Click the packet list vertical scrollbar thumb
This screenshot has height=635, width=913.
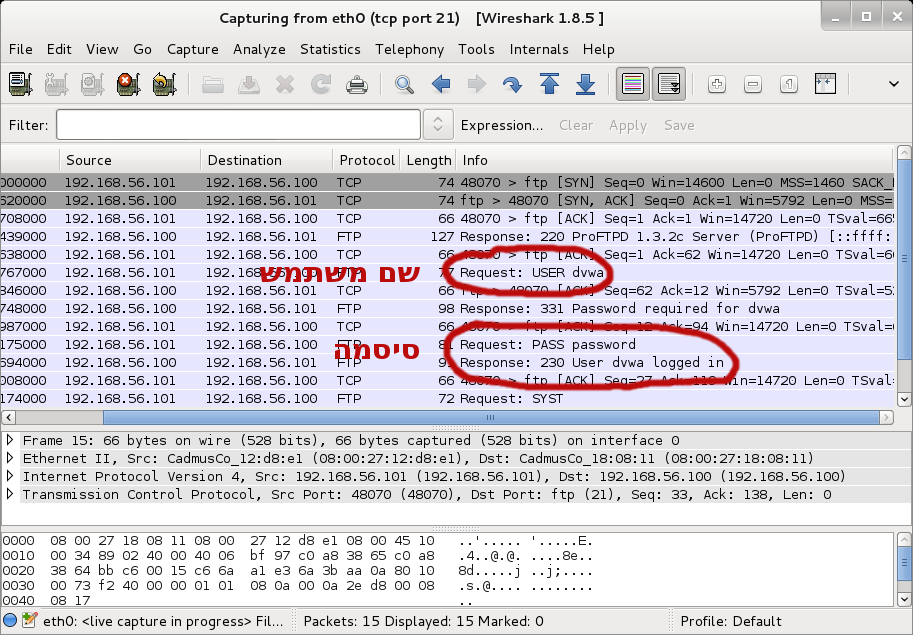tap(904, 258)
